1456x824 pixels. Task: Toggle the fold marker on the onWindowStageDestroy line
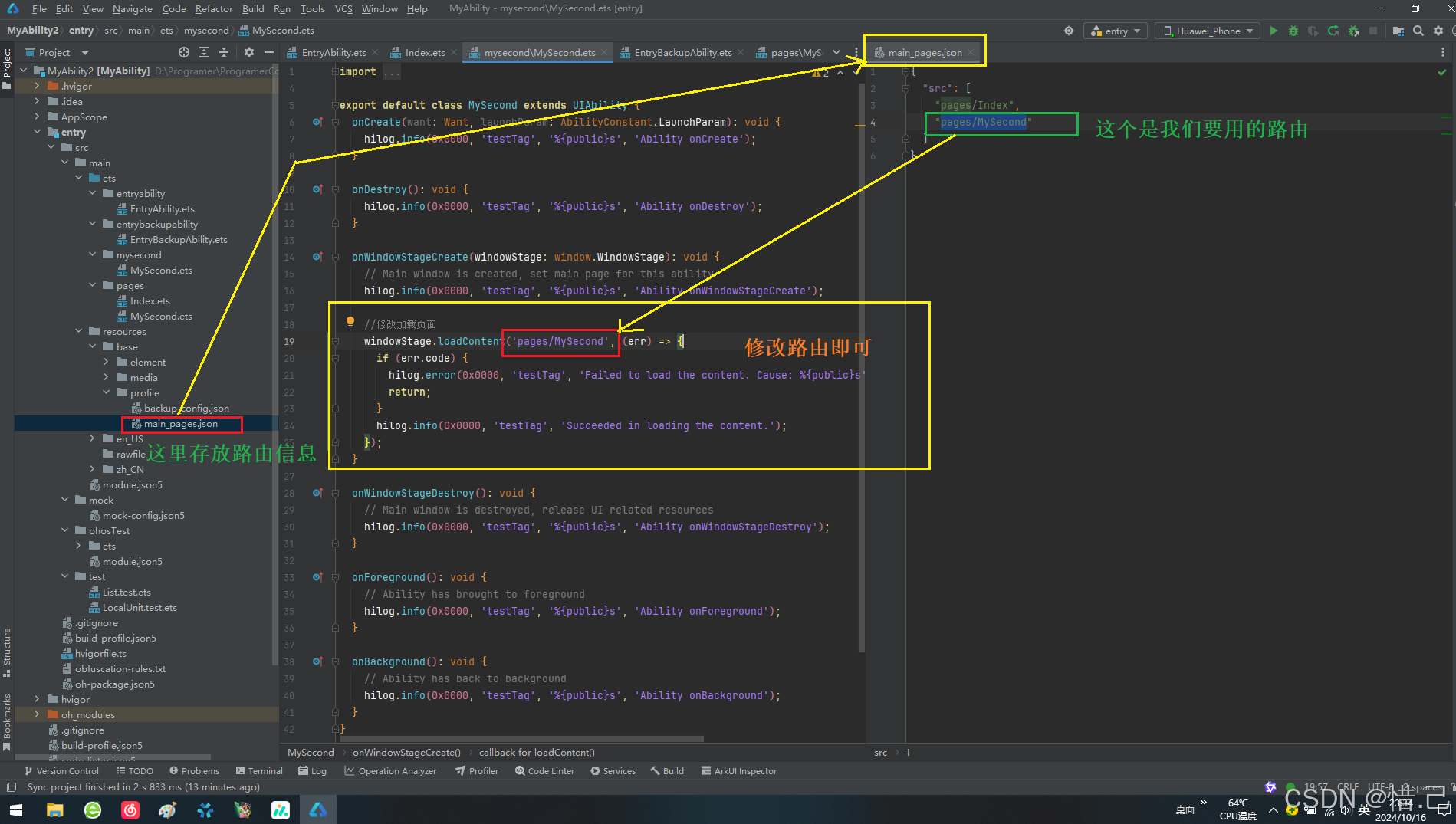pos(335,493)
